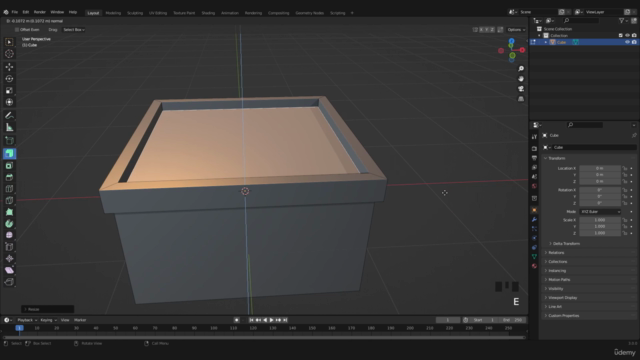Select the Rip Region tool
Viewport: 640px width, 360px height.
[9, 282]
